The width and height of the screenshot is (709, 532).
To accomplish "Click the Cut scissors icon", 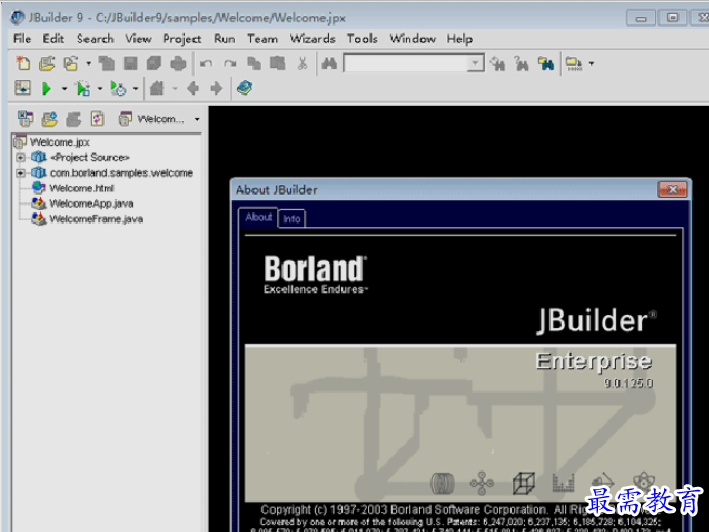I will [x=302, y=63].
